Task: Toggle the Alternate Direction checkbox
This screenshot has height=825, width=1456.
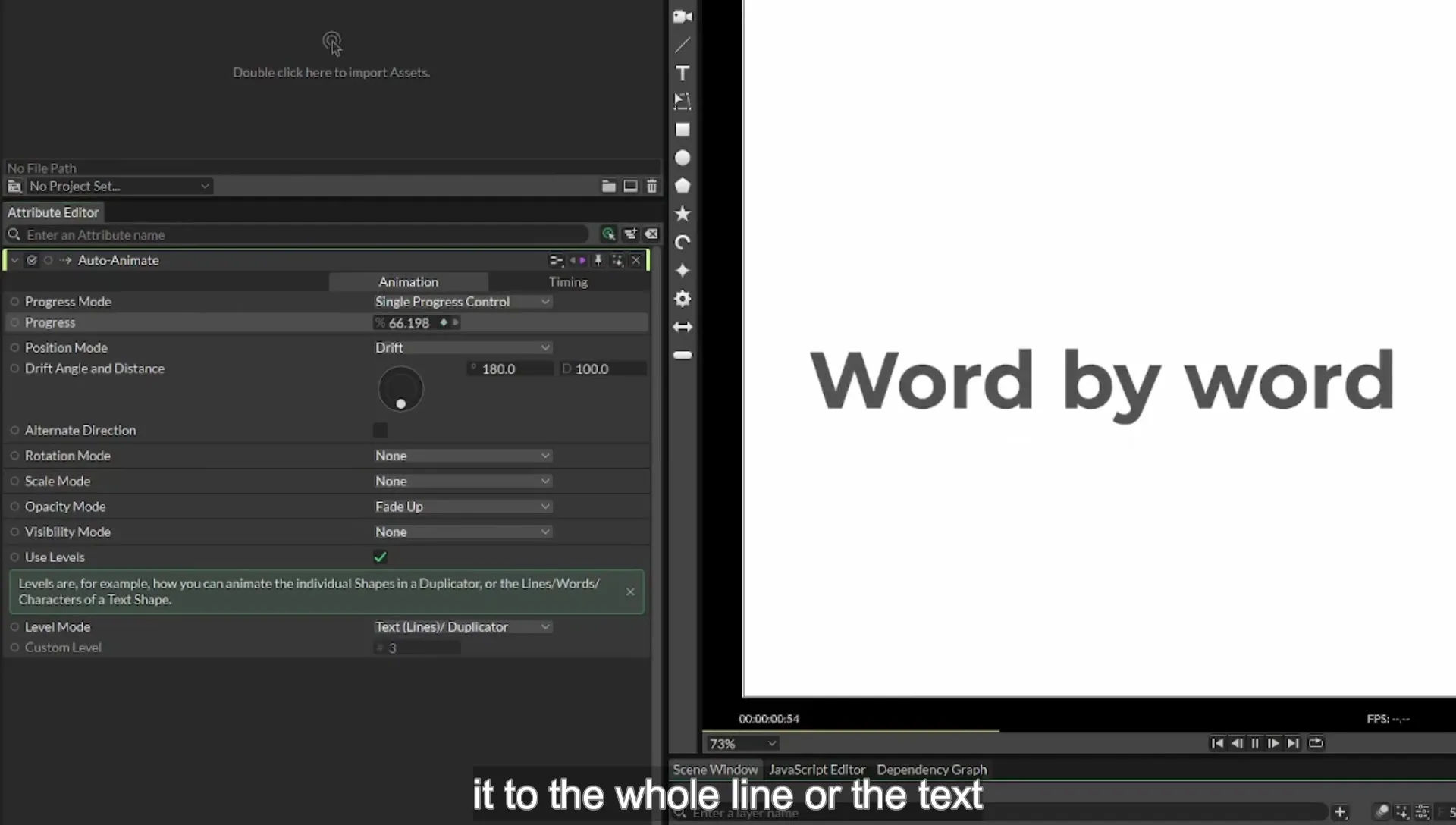Action: point(380,430)
